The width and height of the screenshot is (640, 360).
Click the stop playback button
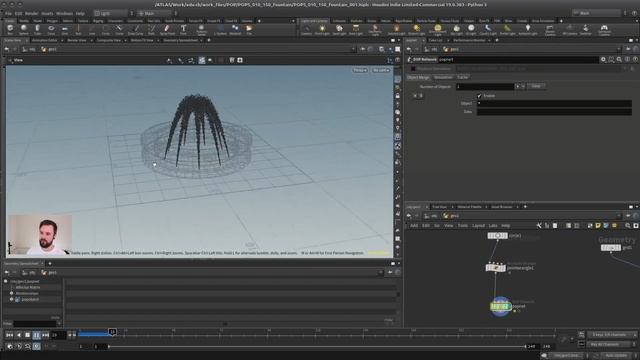point(27,335)
